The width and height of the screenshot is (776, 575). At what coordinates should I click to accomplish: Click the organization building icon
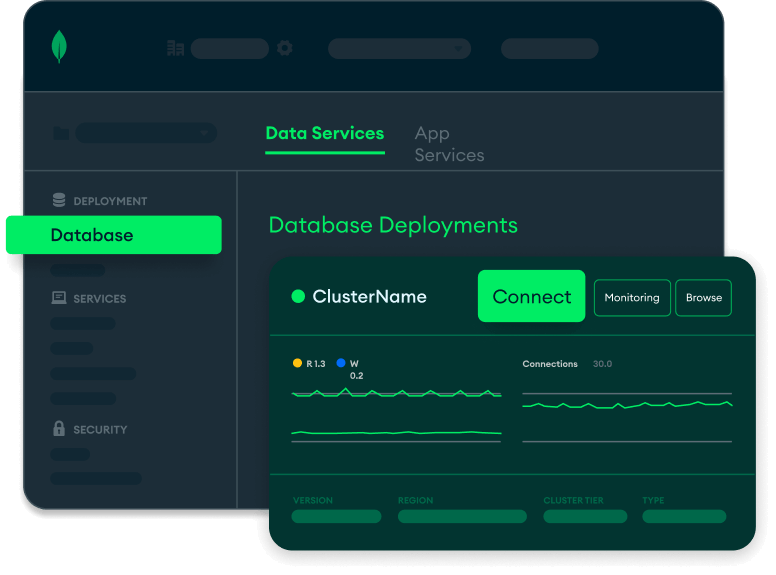175,48
